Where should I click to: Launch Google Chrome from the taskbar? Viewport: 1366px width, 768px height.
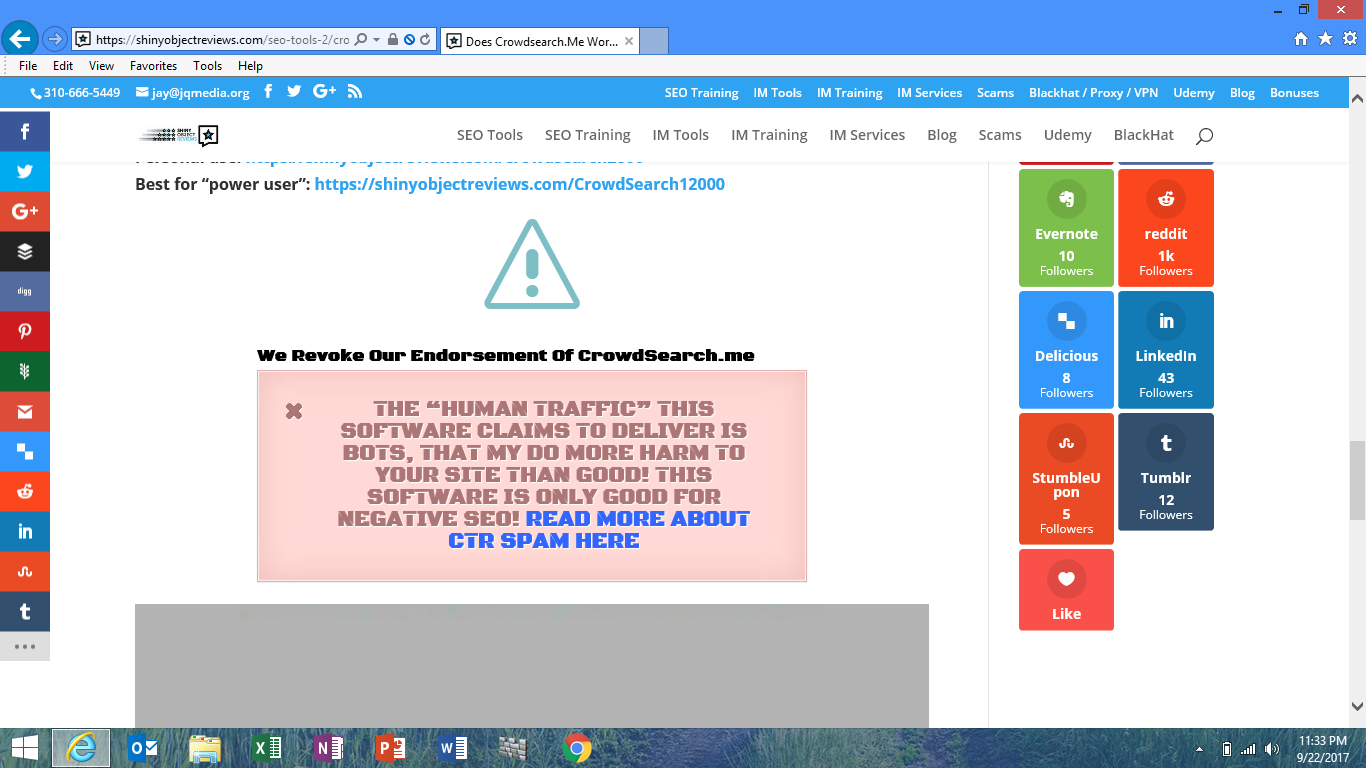(x=576, y=748)
